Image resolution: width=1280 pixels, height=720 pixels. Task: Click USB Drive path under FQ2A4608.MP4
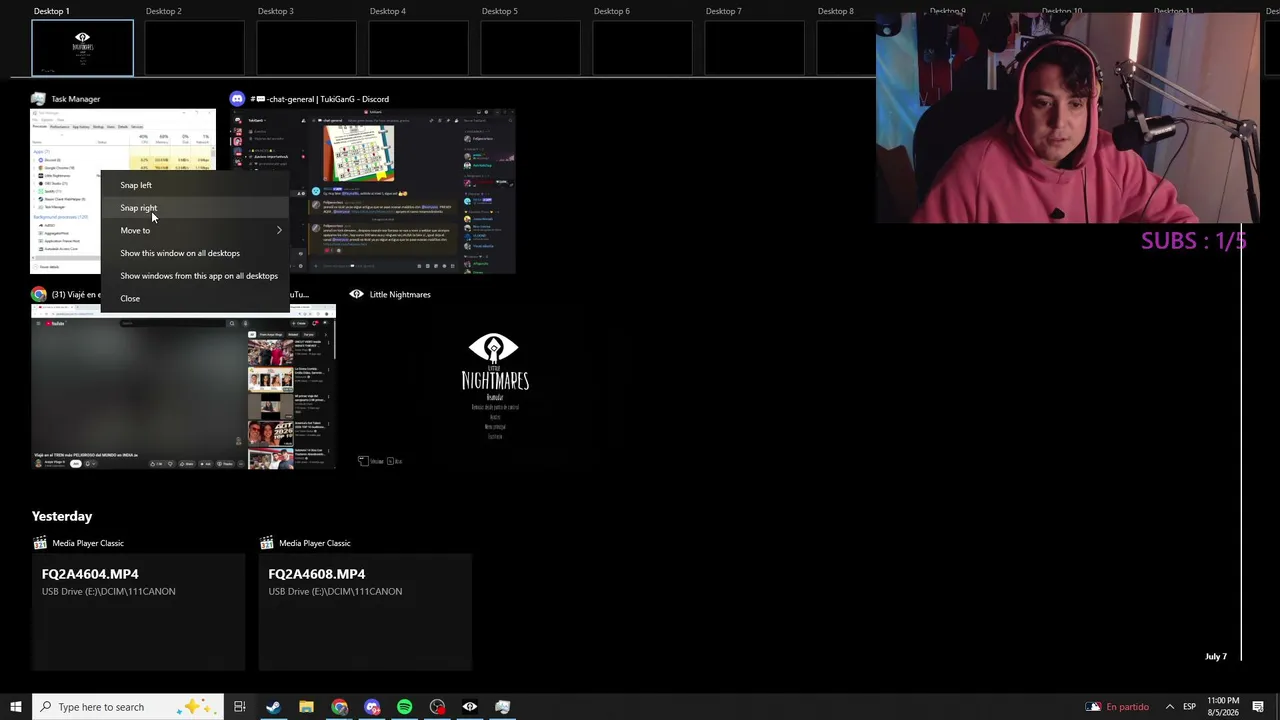(x=335, y=591)
